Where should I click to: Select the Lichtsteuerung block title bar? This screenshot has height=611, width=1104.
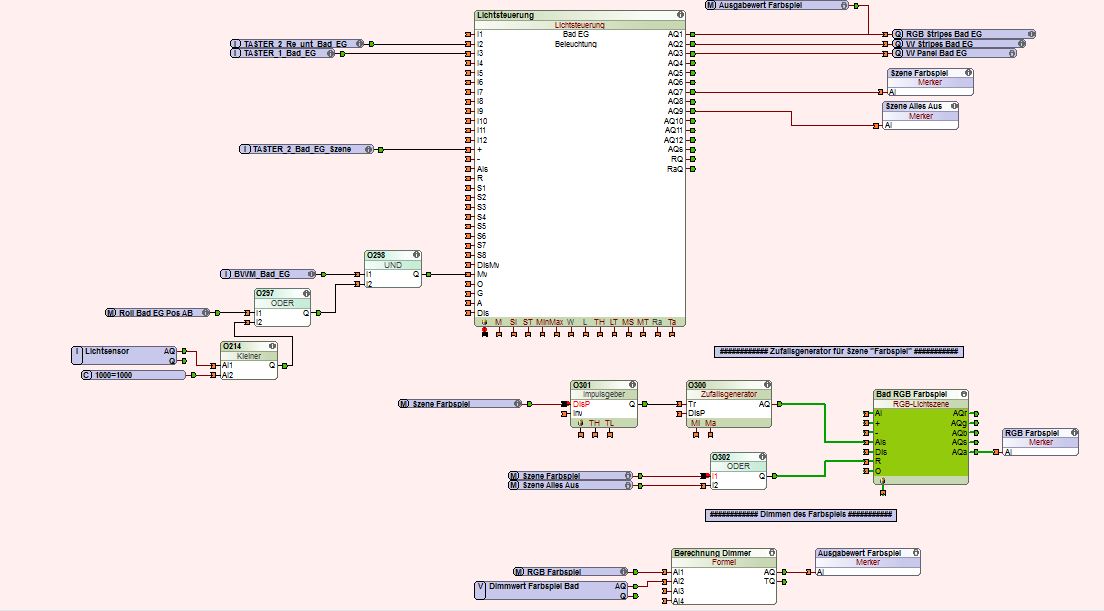pos(580,15)
